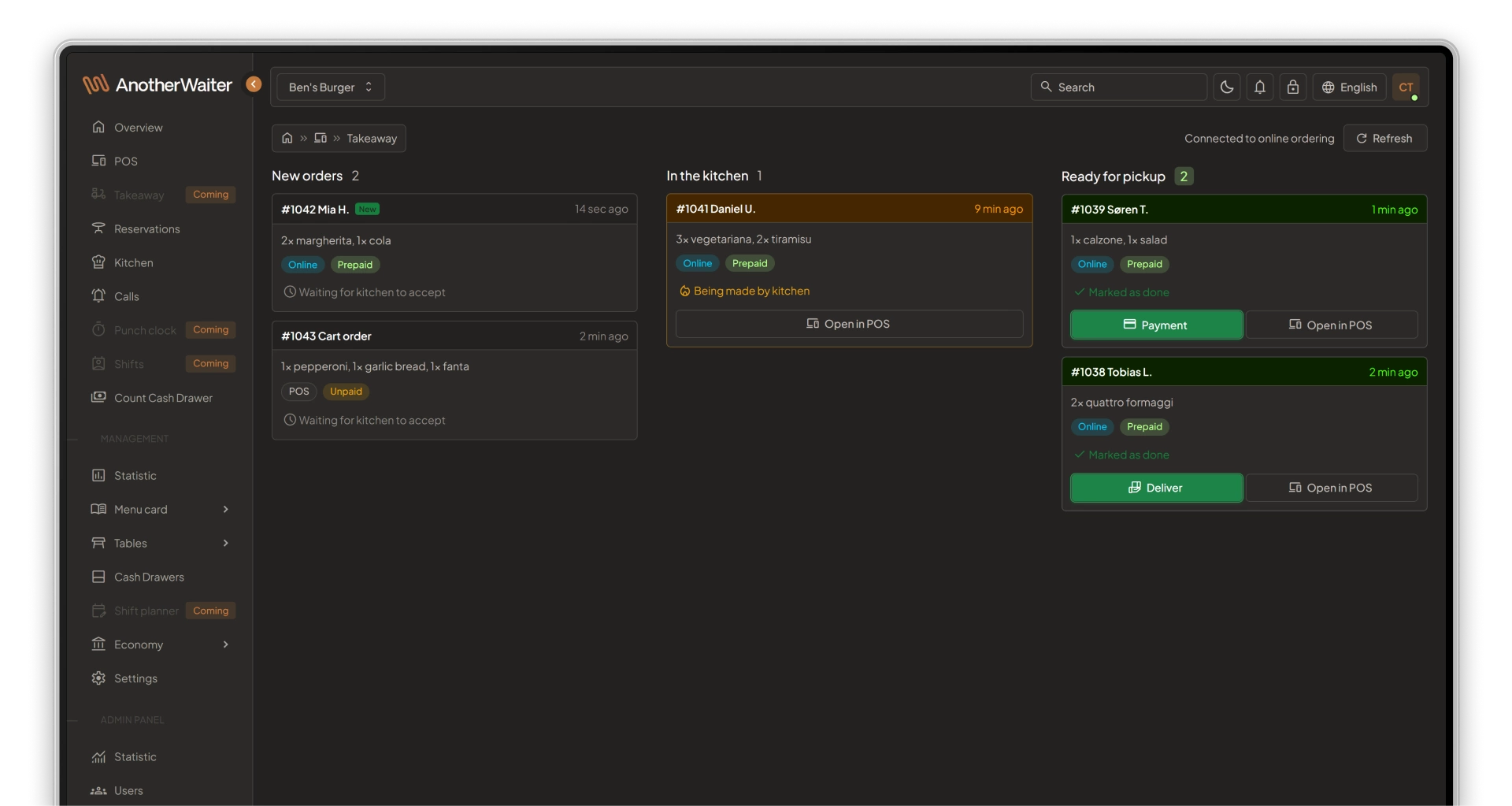Click the AnotherWaiter logo icon

(x=95, y=84)
